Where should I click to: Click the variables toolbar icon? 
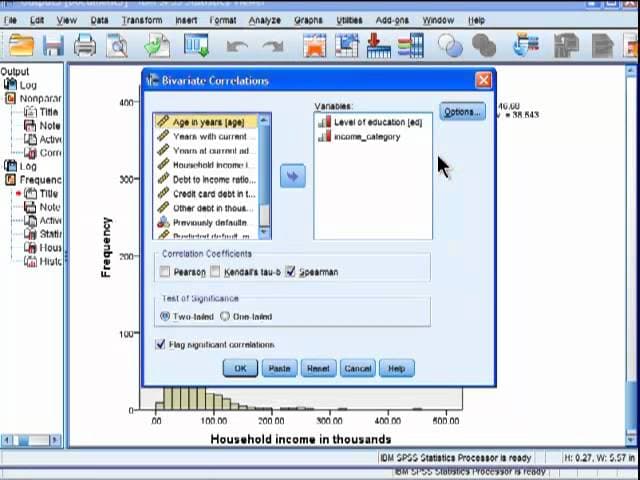pyautogui.click(x=411, y=45)
